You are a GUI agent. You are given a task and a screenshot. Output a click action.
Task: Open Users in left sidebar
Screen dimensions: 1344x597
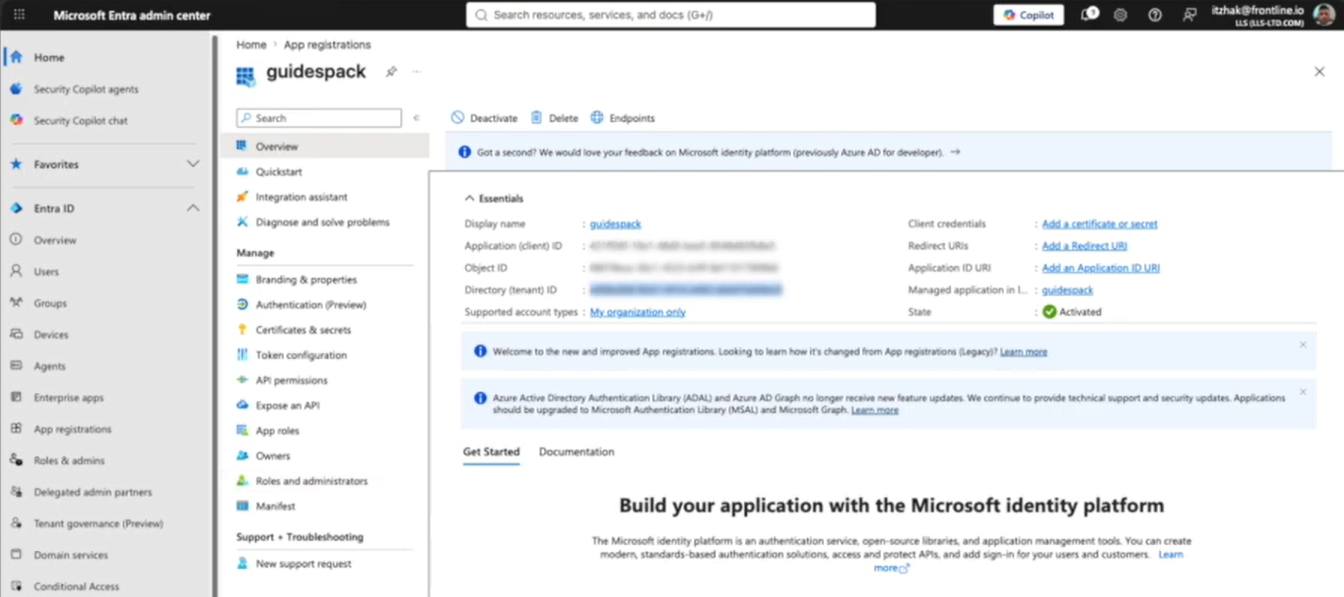46,271
